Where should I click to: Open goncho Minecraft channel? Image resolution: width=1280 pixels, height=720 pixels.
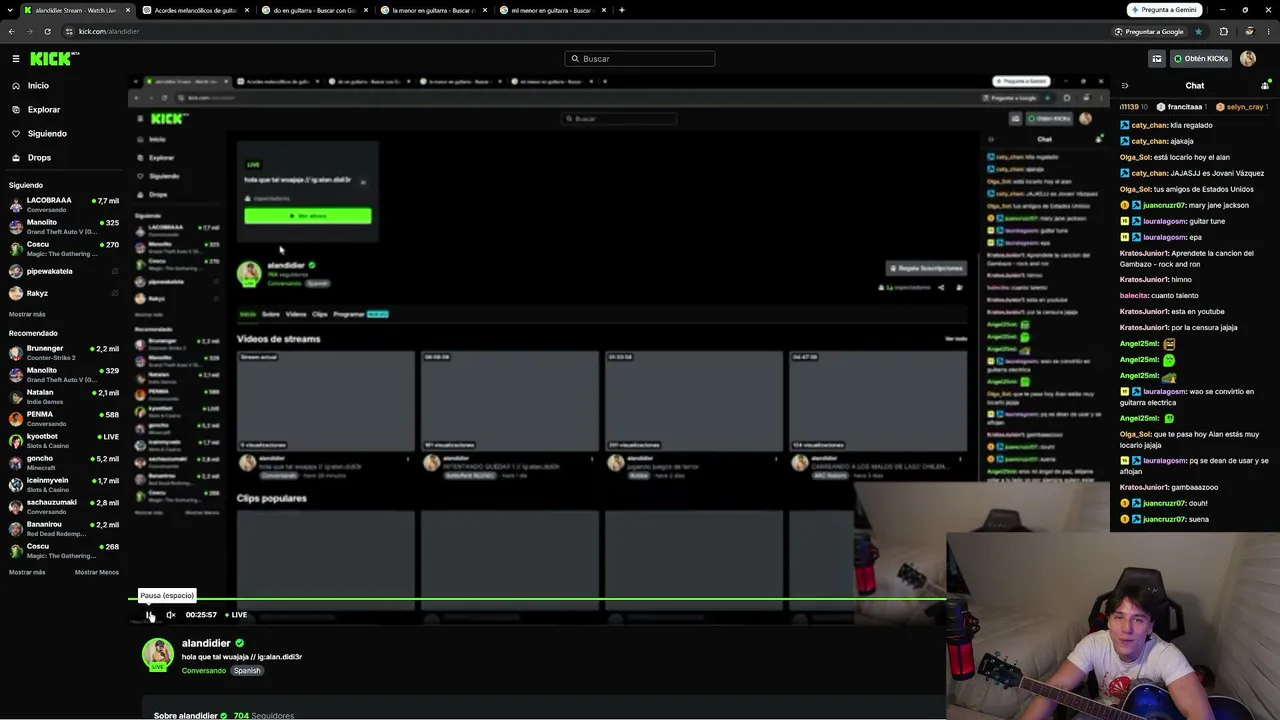click(x=64, y=463)
